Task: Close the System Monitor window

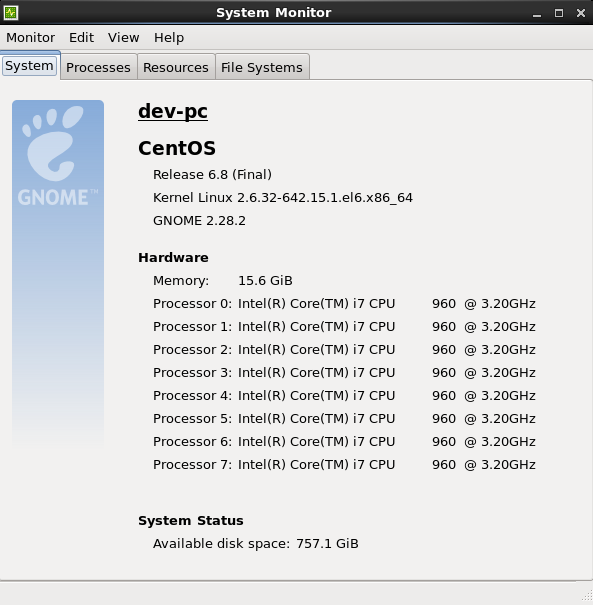Action: tap(581, 13)
